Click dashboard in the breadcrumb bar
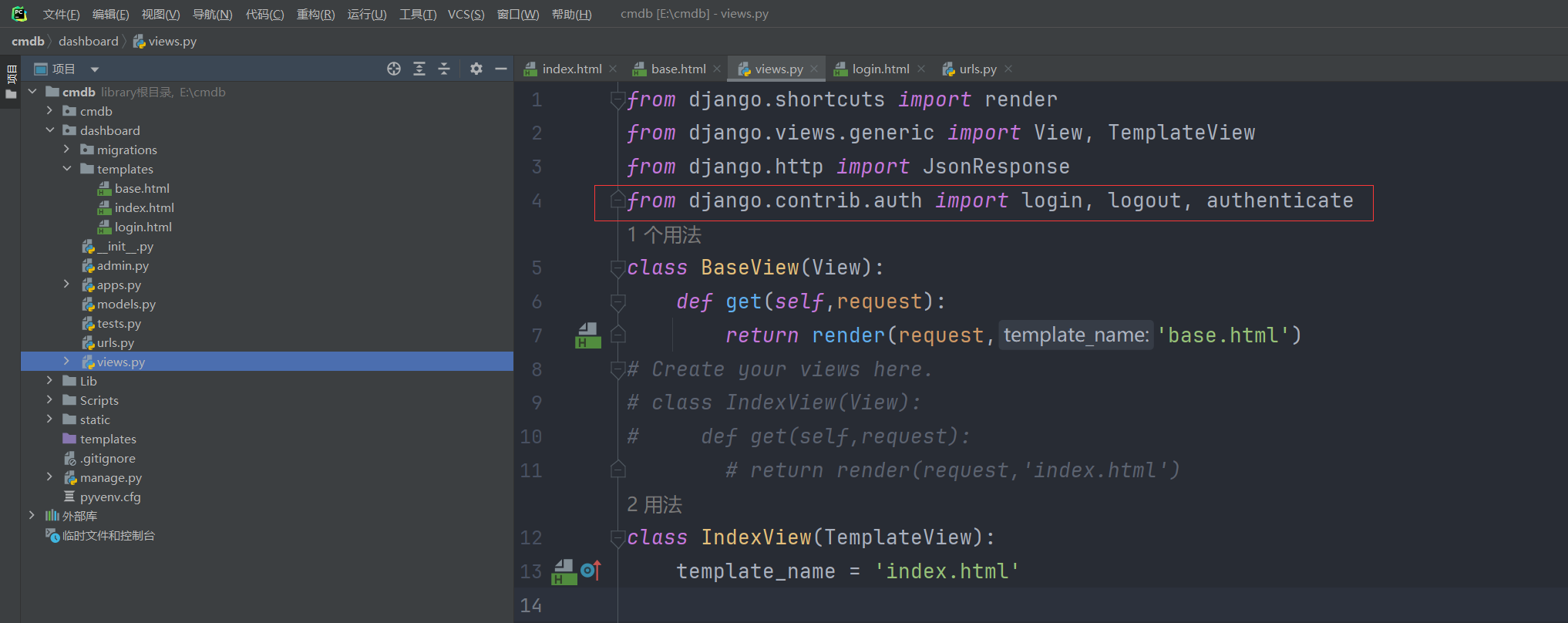This screenshot has width=1568, height=623. tap(89, 41)
